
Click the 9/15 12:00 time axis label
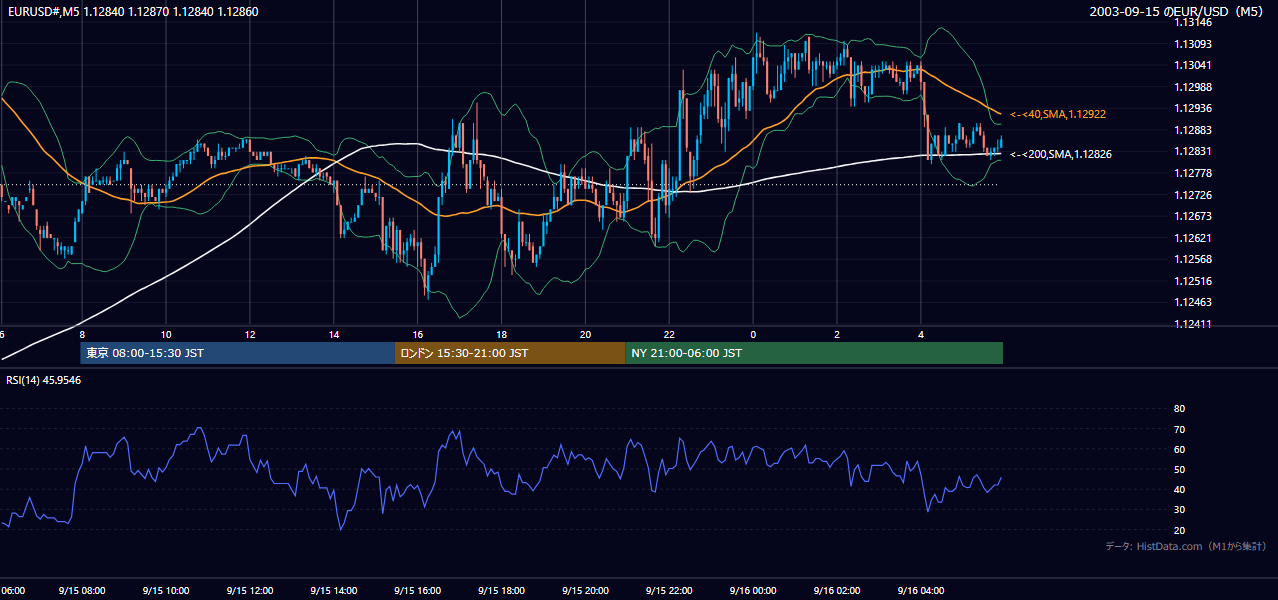click(250, 591)
